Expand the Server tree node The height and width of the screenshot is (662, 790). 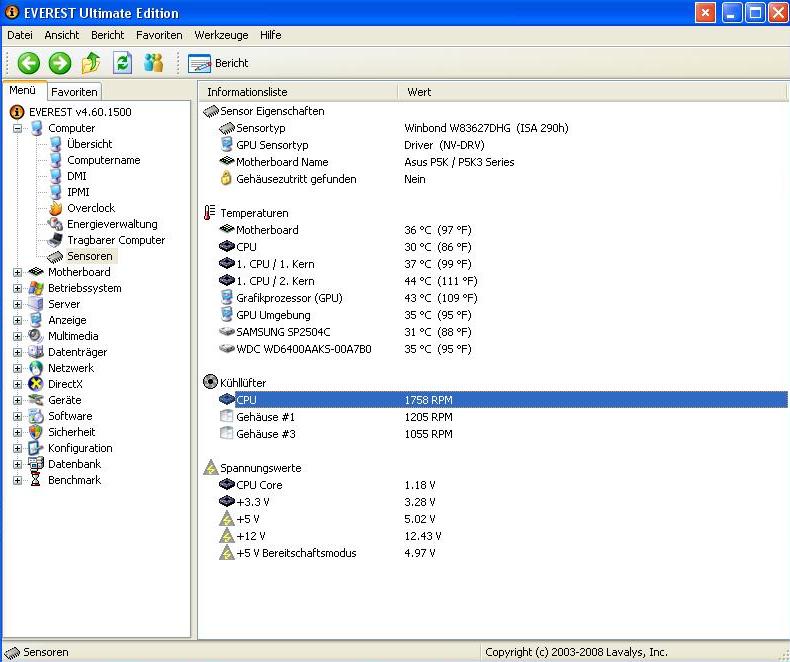coord(18,304)
